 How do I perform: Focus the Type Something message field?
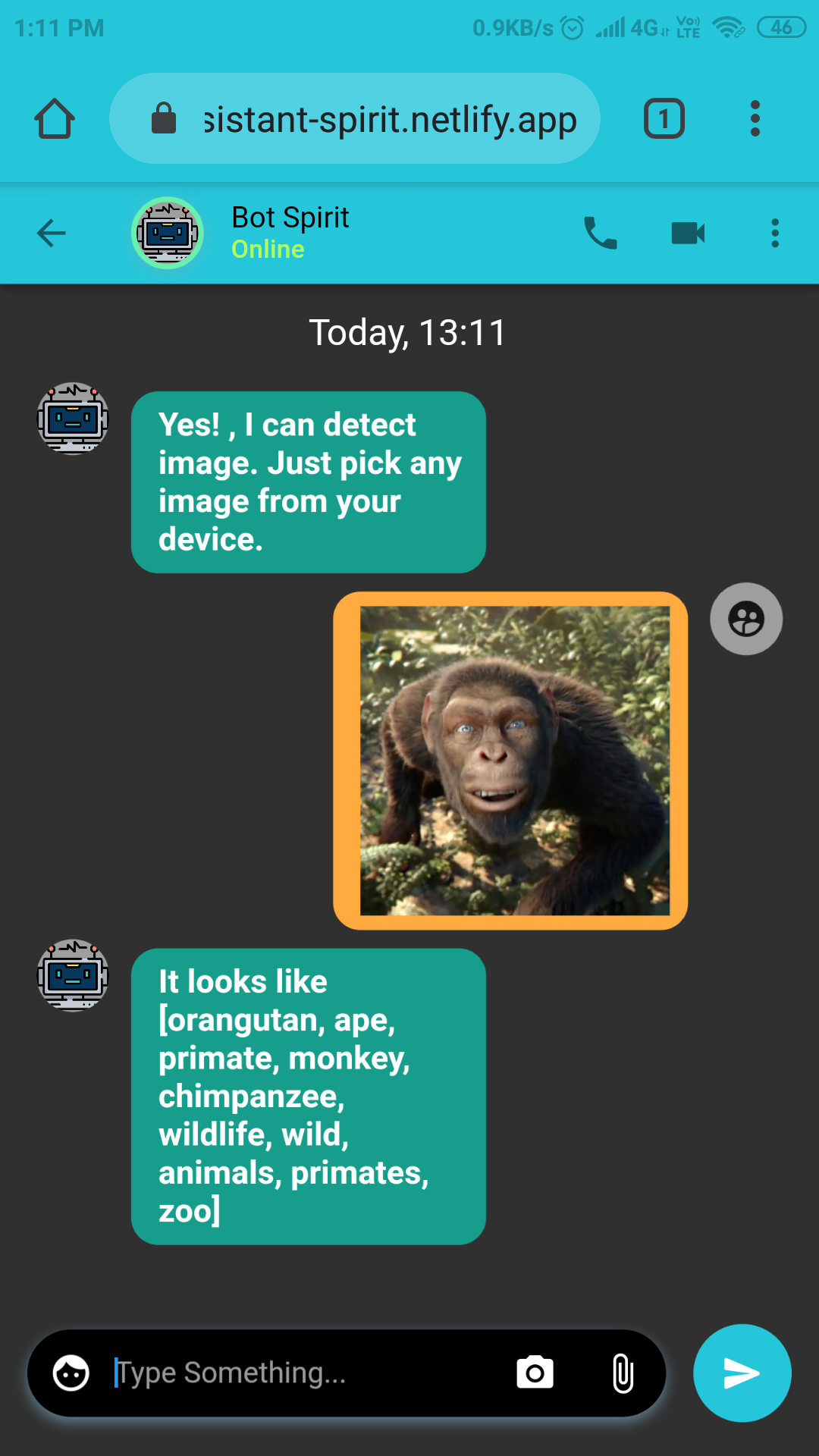[x=303, y=1373]
